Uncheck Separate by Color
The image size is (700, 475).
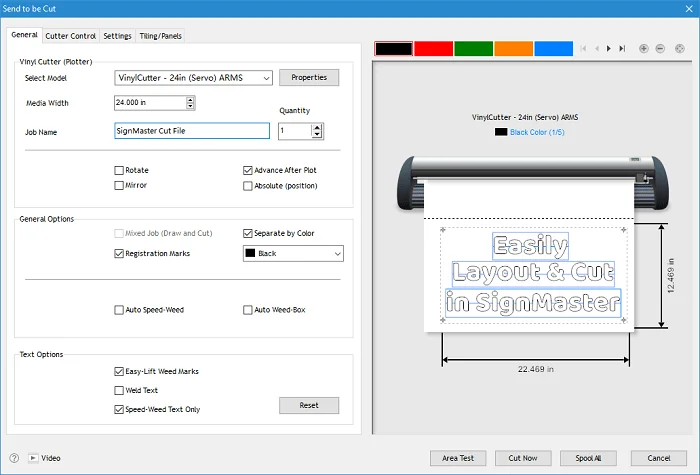pyautogui.click(x=248, y=233)
